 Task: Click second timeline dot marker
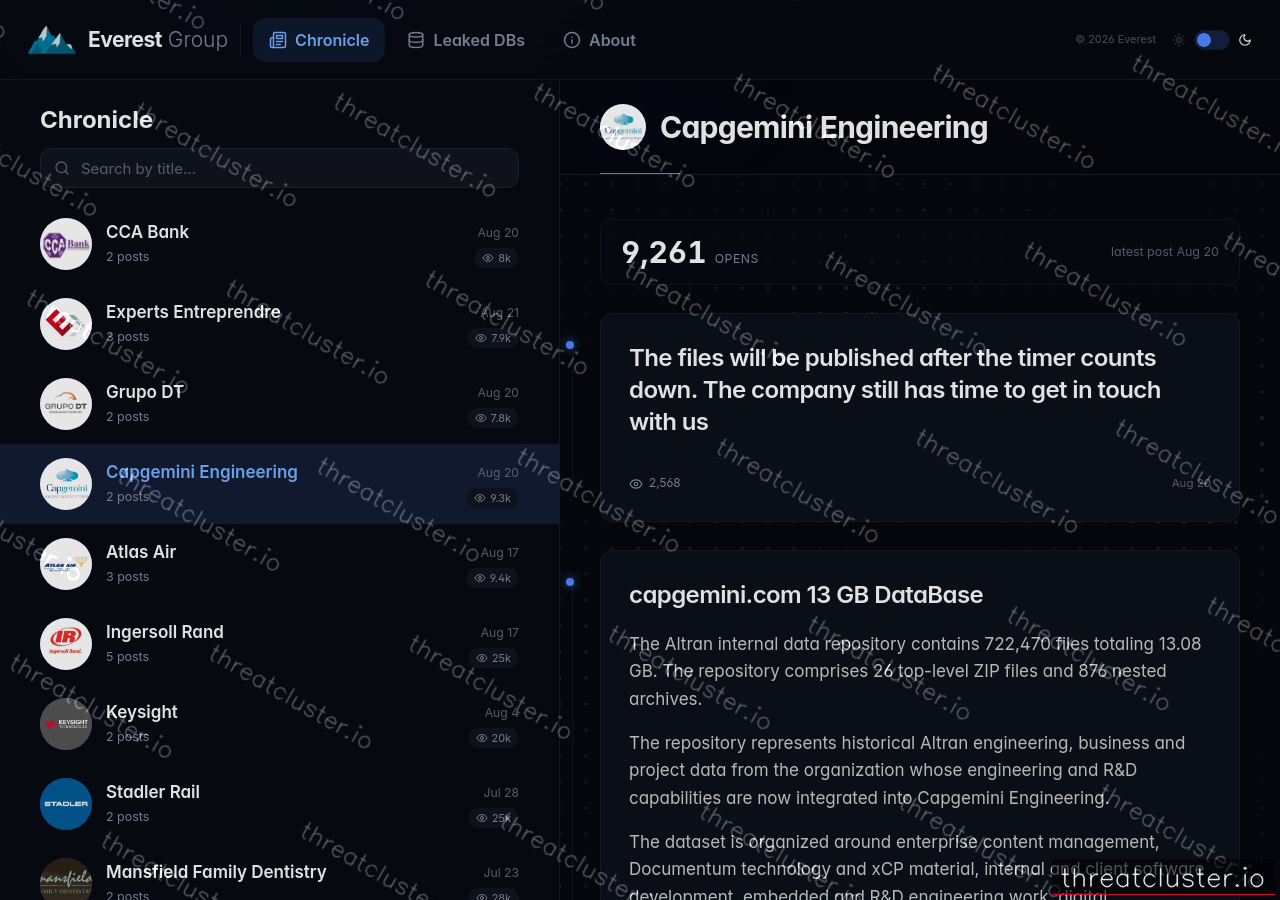click(x=570, y=582)
